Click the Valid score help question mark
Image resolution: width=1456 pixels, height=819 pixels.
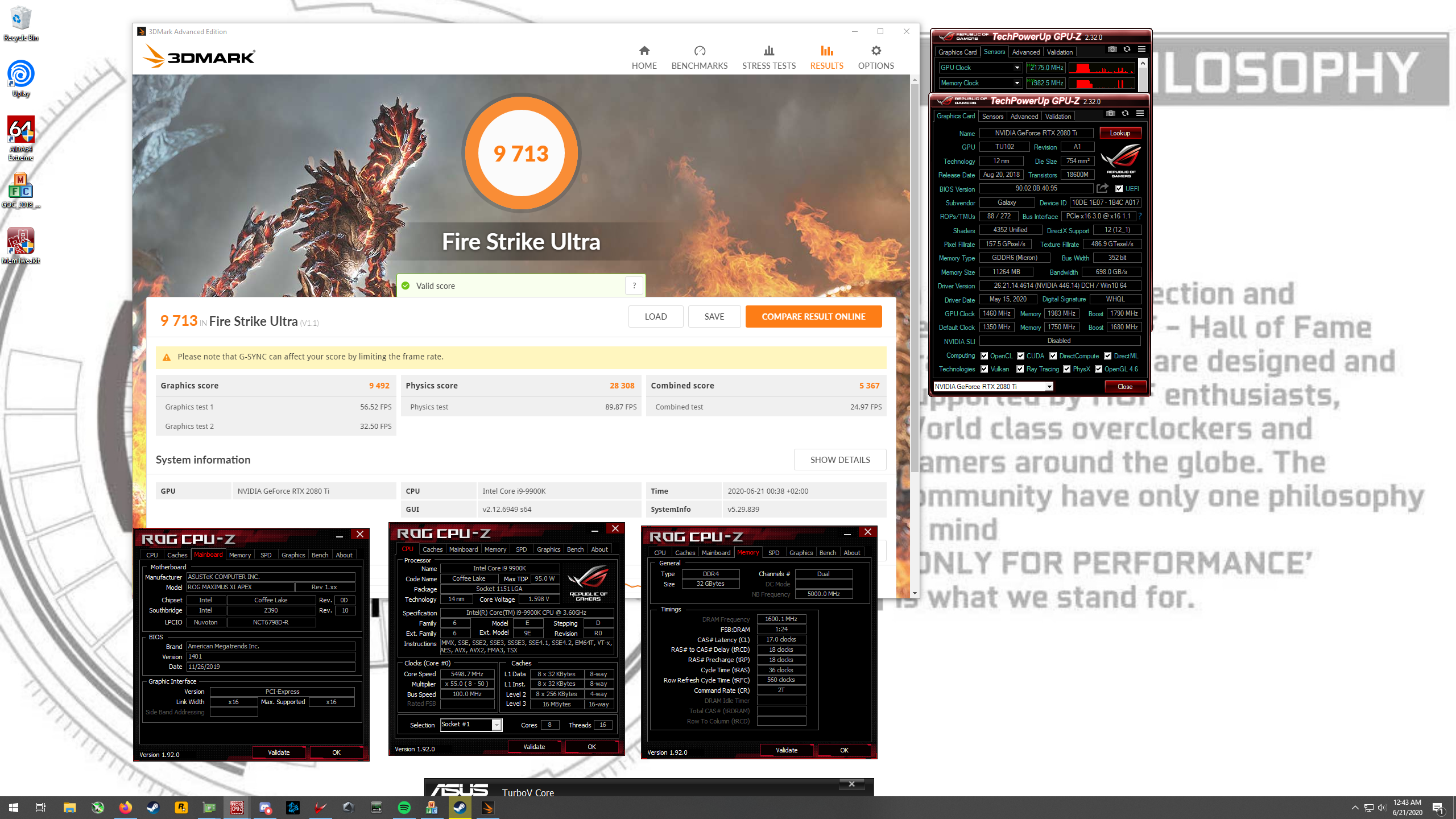(634, 286)
